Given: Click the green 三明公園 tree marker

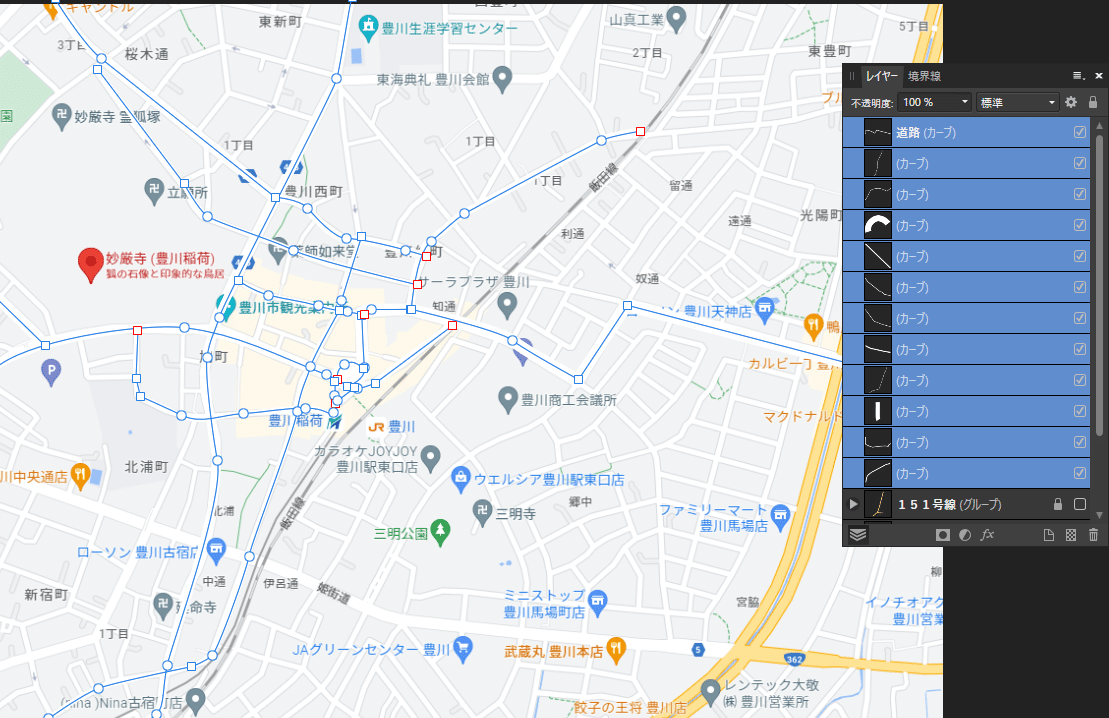Looking at the screenshot, I should click(441, 533).
